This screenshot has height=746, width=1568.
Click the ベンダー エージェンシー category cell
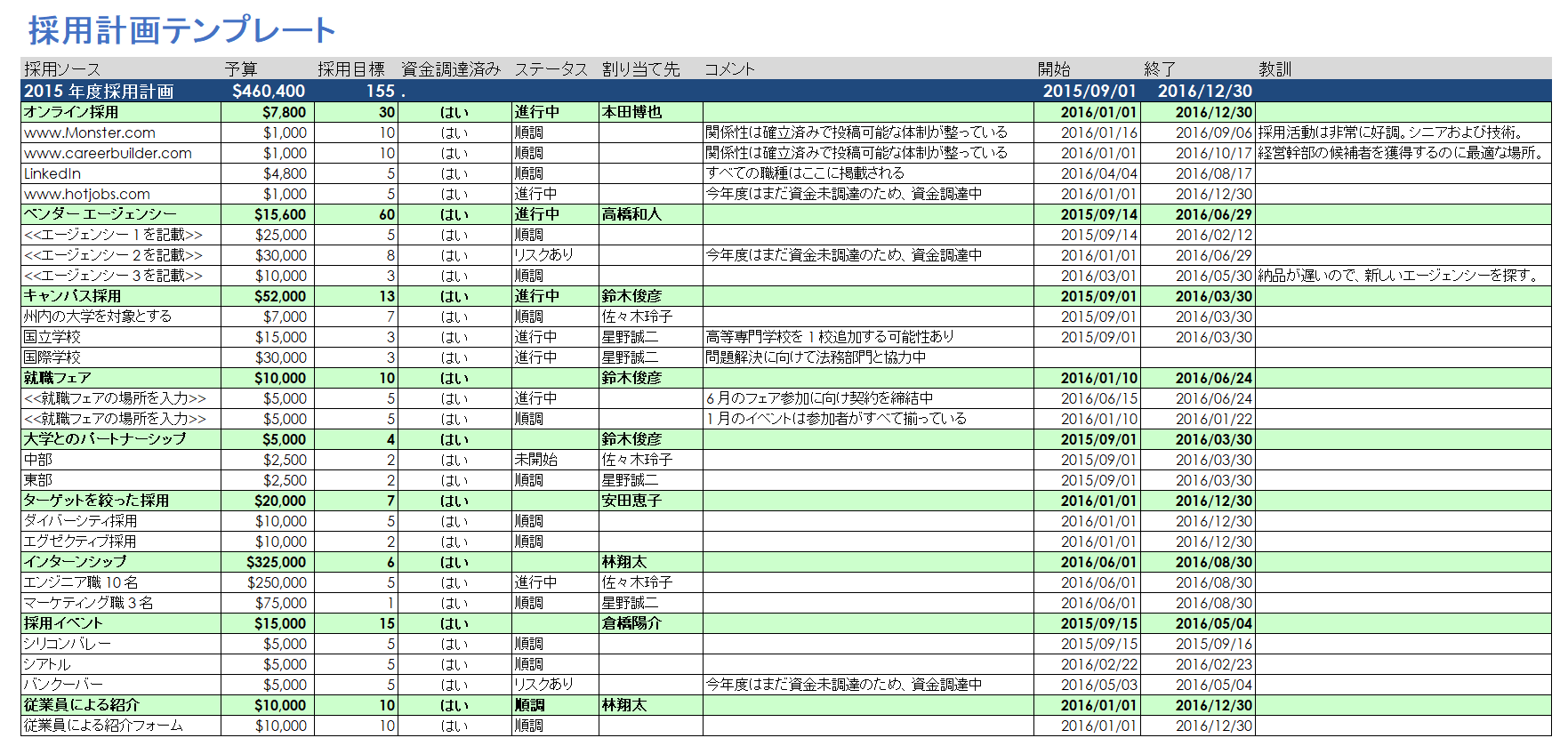[x=101, y=215]
